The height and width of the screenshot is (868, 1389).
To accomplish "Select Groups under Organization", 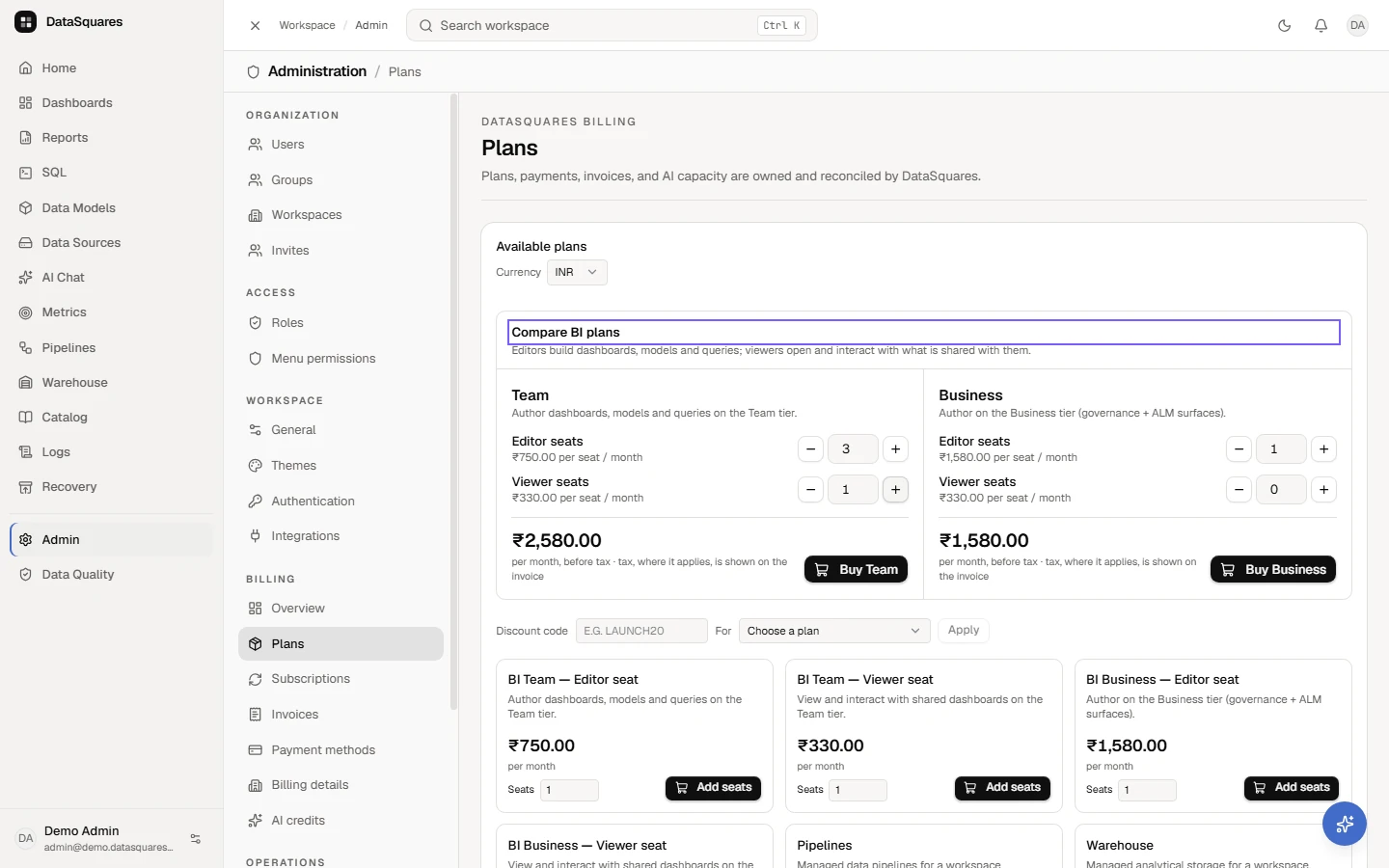I will pos(340,180).
